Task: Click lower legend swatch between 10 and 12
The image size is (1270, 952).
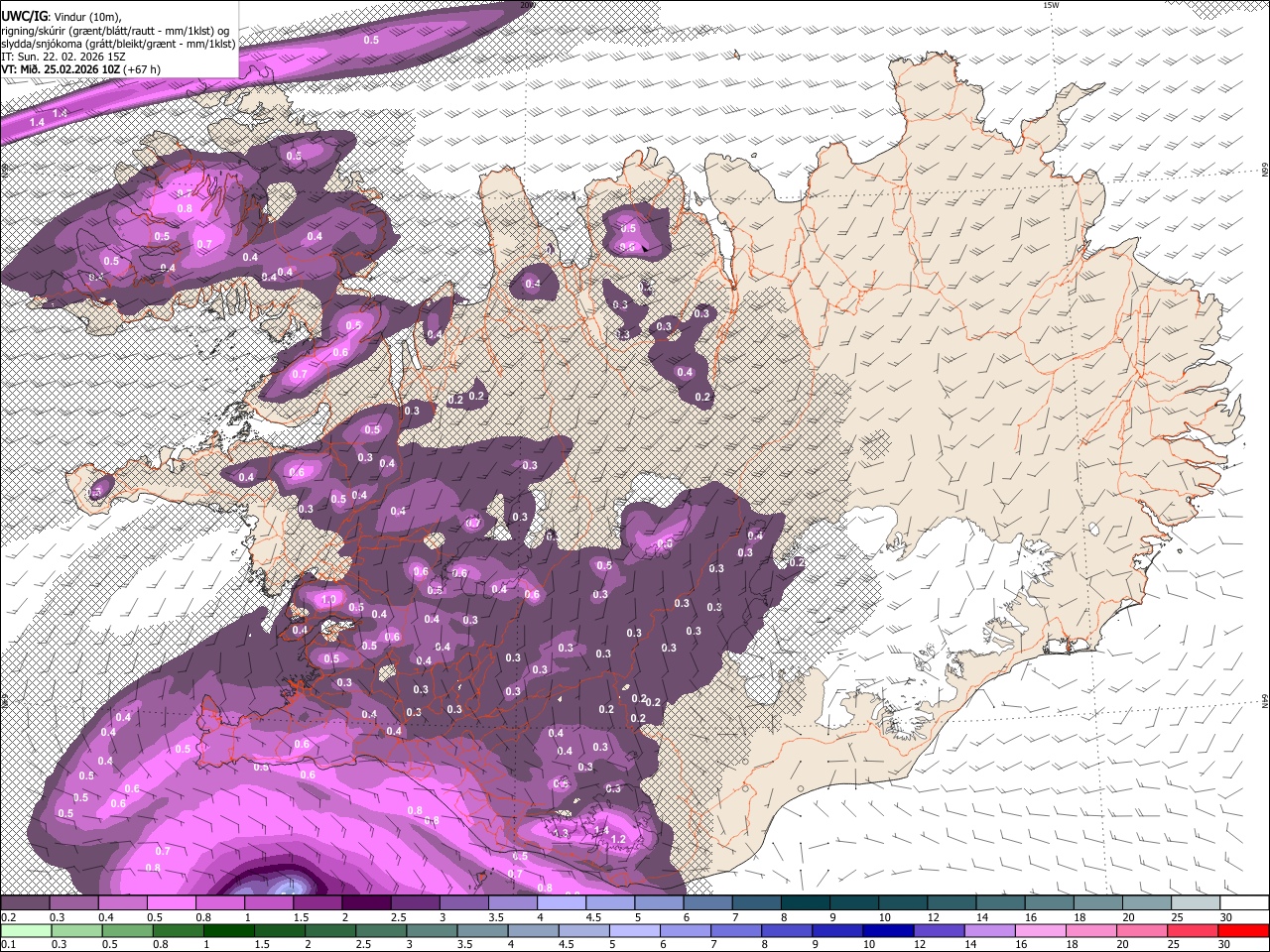Action: [x=889, y=931]
